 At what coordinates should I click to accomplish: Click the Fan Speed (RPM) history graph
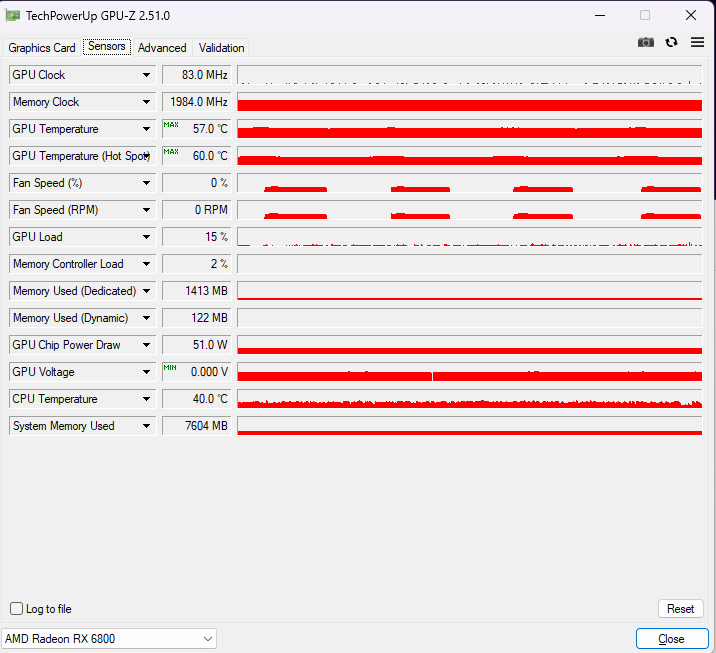pos(469,210)
